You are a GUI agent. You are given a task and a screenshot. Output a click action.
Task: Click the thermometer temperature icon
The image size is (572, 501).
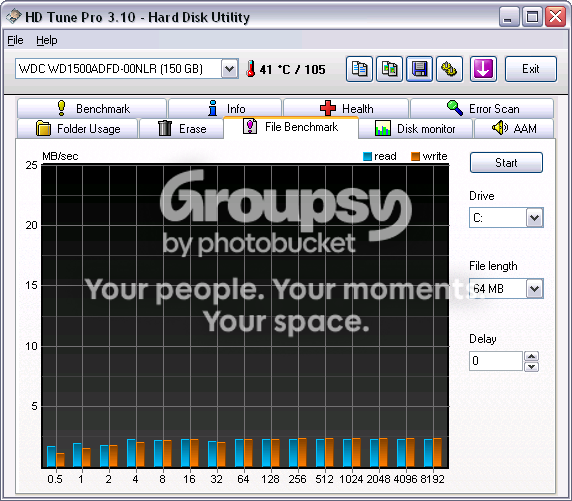pos(251,69)
